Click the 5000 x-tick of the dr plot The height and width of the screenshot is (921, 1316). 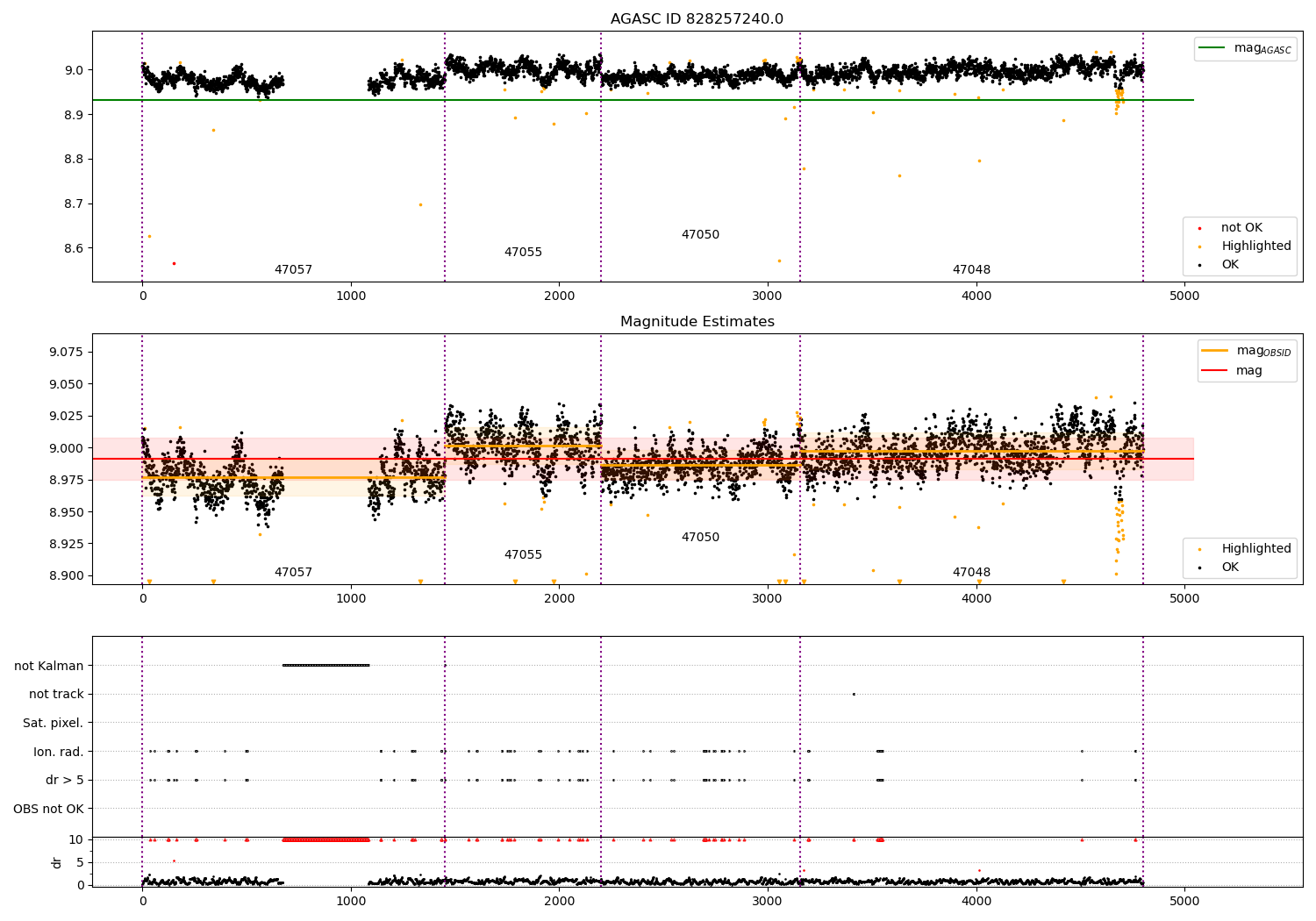point(1184,901)
